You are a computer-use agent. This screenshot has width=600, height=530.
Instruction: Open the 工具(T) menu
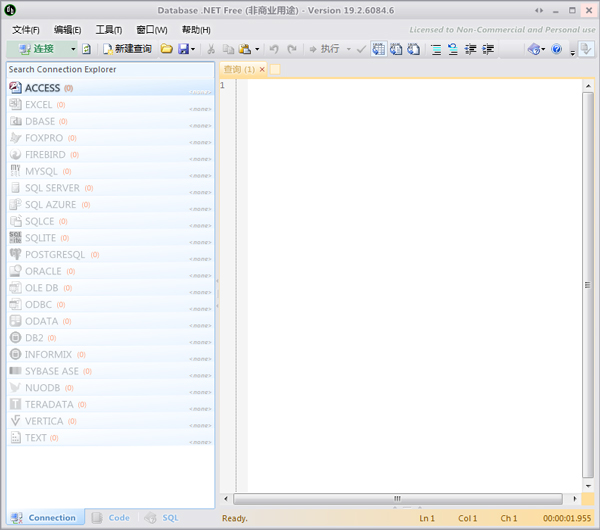tap(109, 30)
